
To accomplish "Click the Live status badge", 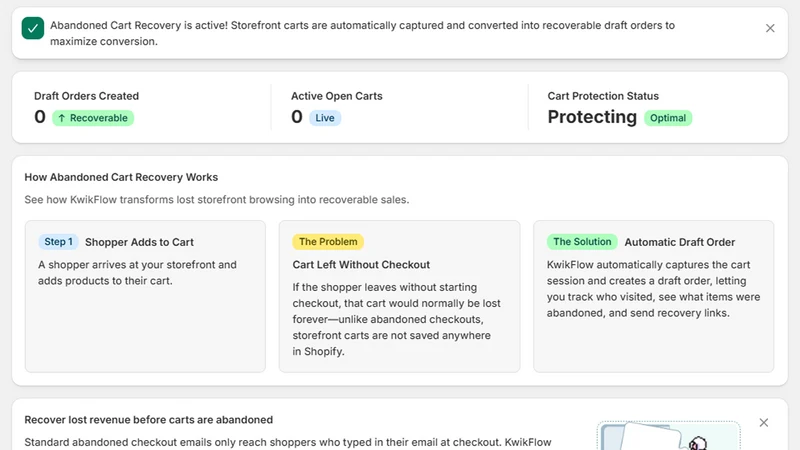I will coord(325,118).
